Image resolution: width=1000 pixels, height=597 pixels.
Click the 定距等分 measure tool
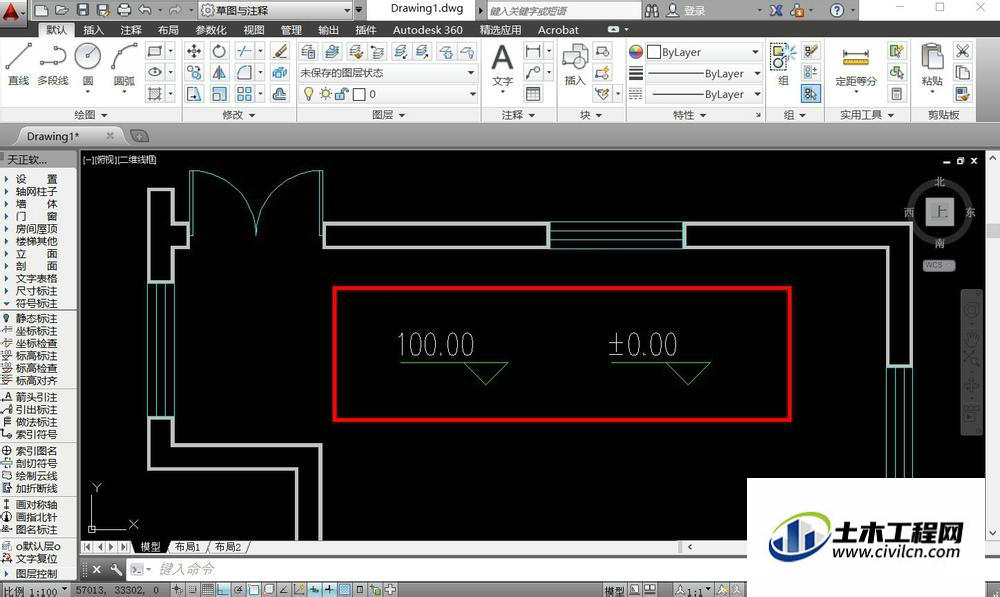[x=856, y=66]
